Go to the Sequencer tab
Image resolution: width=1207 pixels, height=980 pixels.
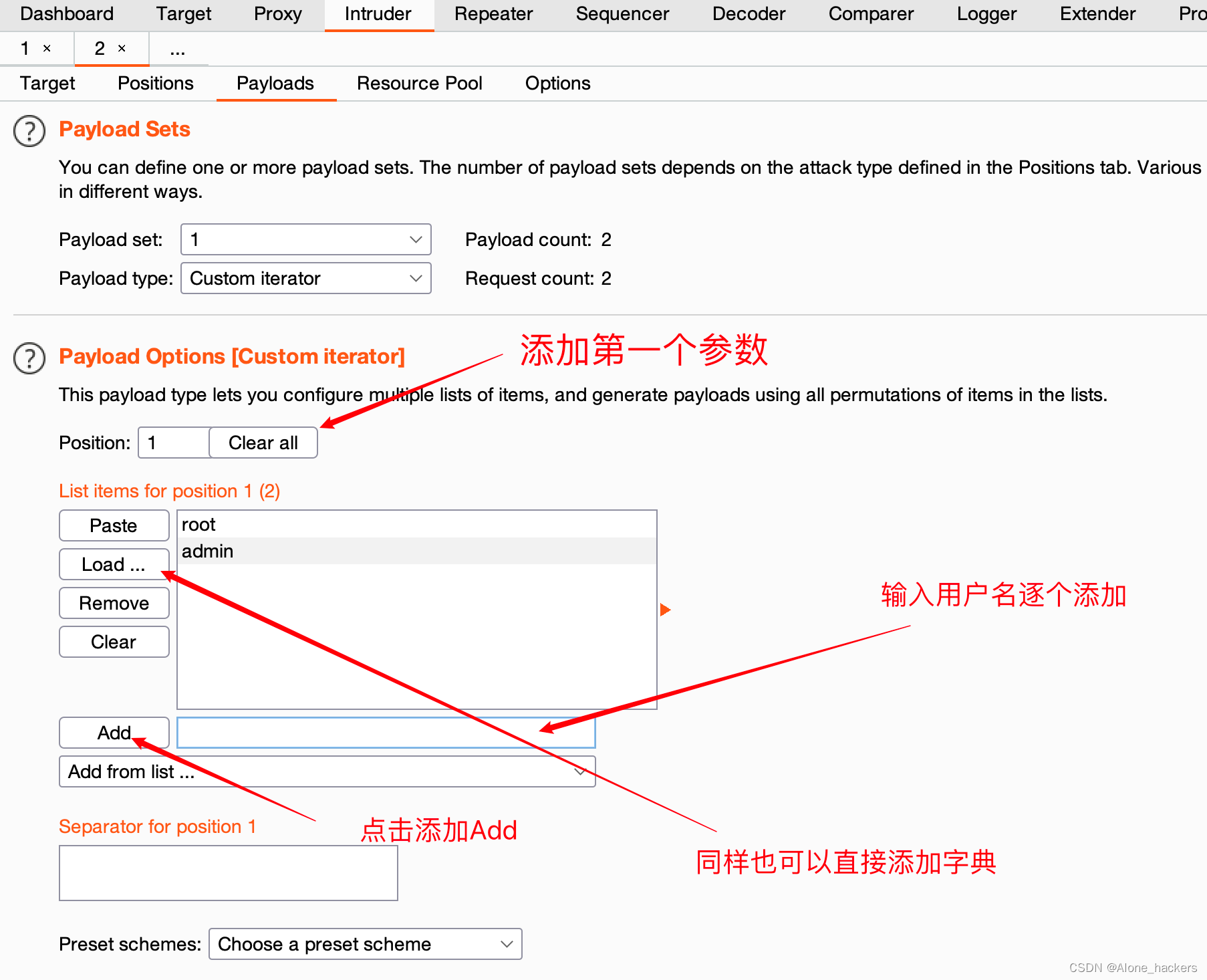point(622,14)
